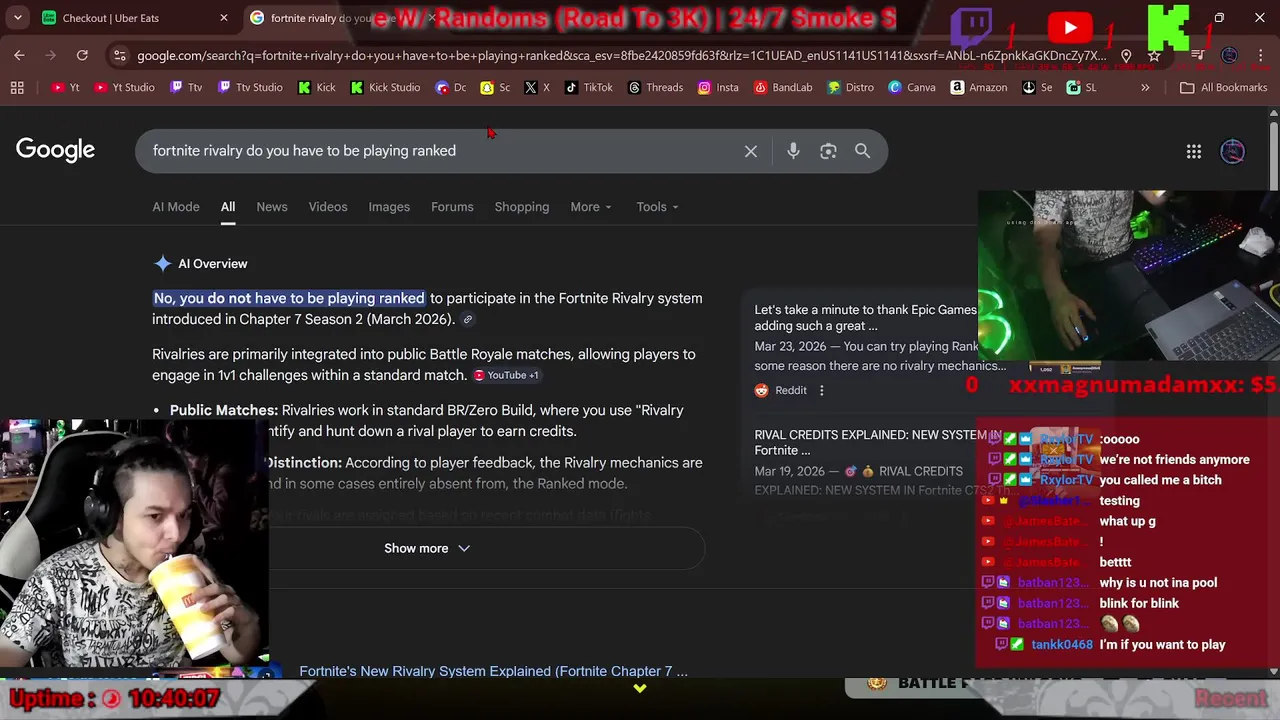Open the Tools dropdown
1280x720 pixels.
657,207
